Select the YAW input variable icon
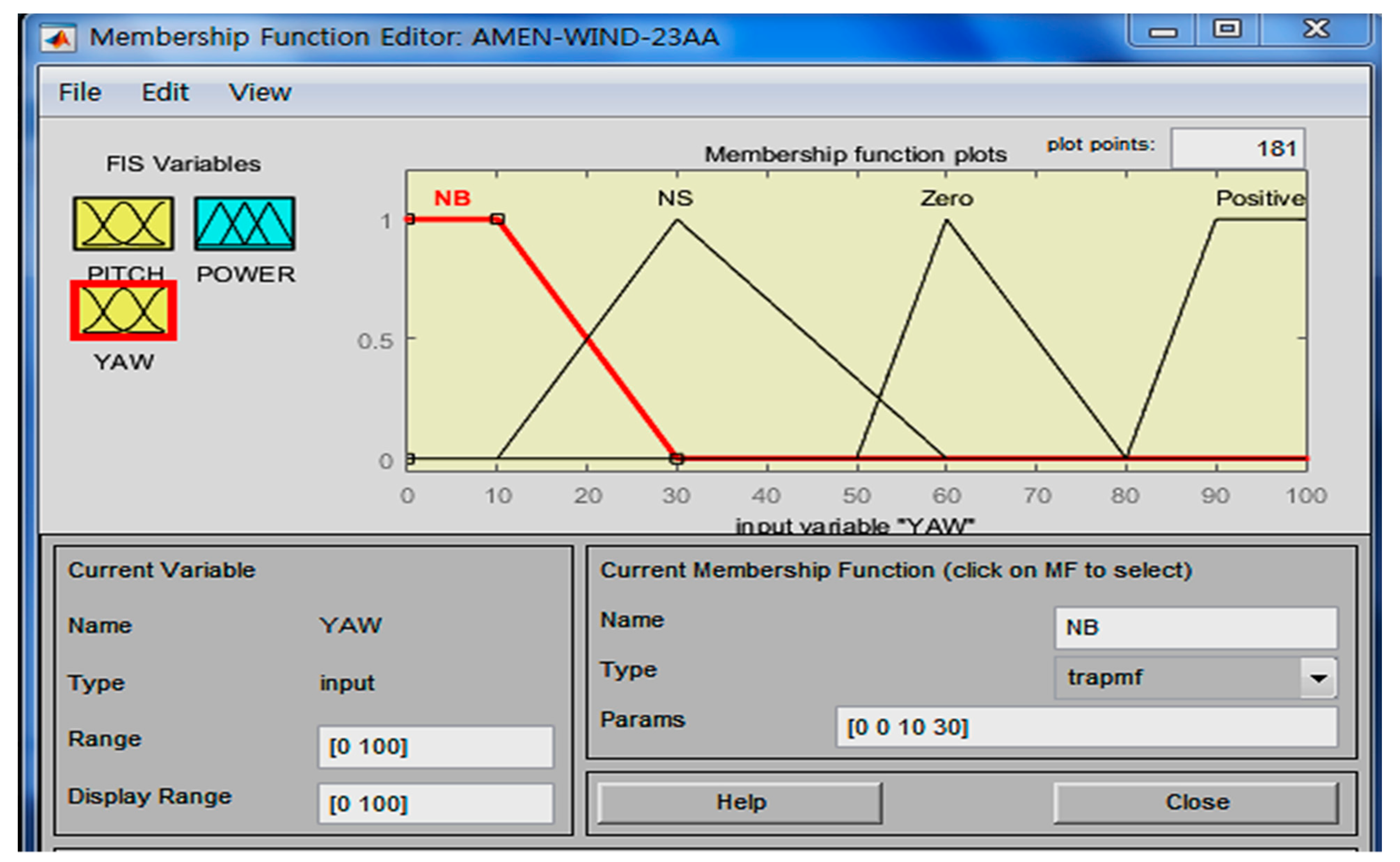Viewport: 1400px width, 862px height. [x=123, y=311]
